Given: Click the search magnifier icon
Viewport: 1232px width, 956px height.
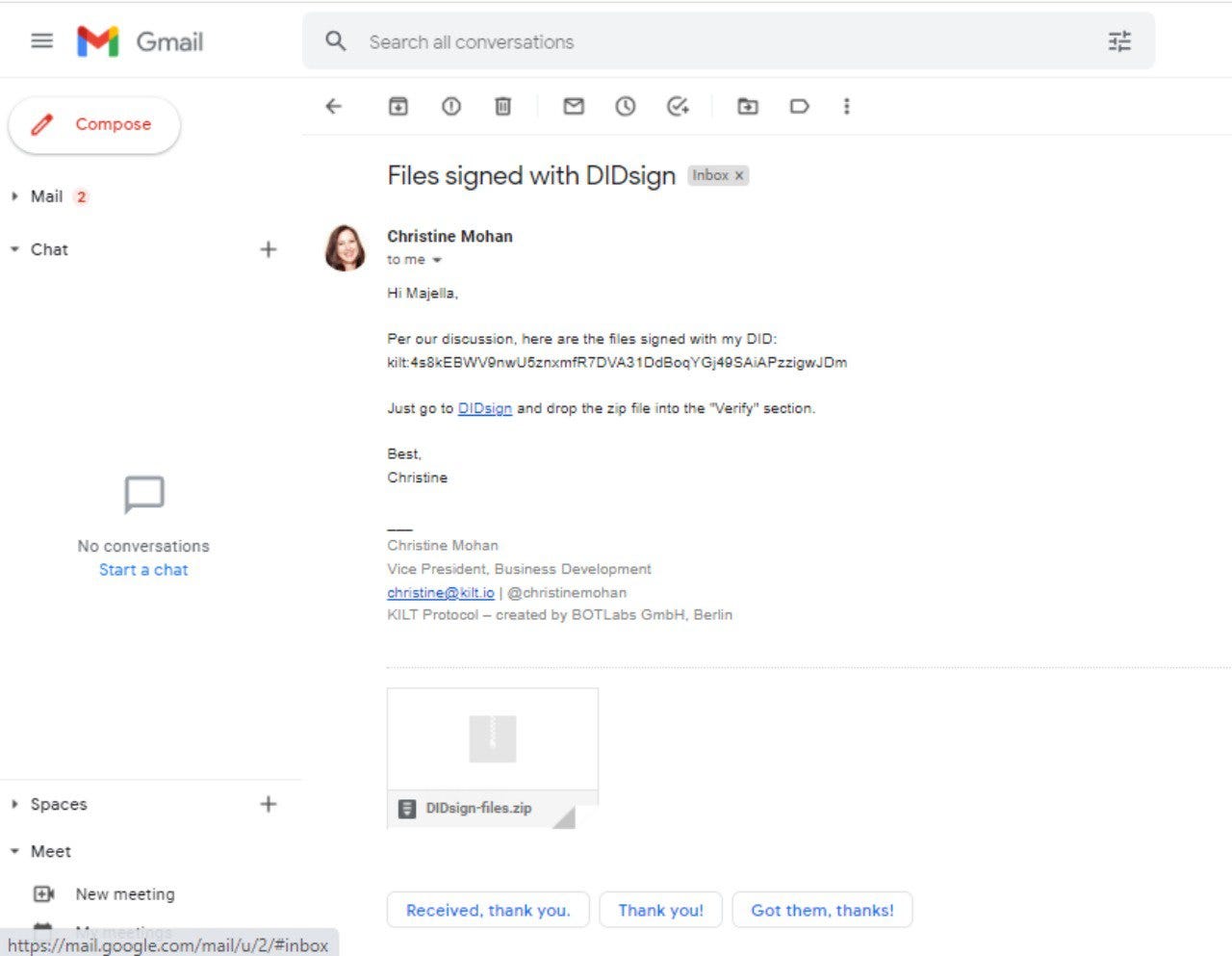Looking at the screenshot, I should pyautogui.click(x=335, y=41).
